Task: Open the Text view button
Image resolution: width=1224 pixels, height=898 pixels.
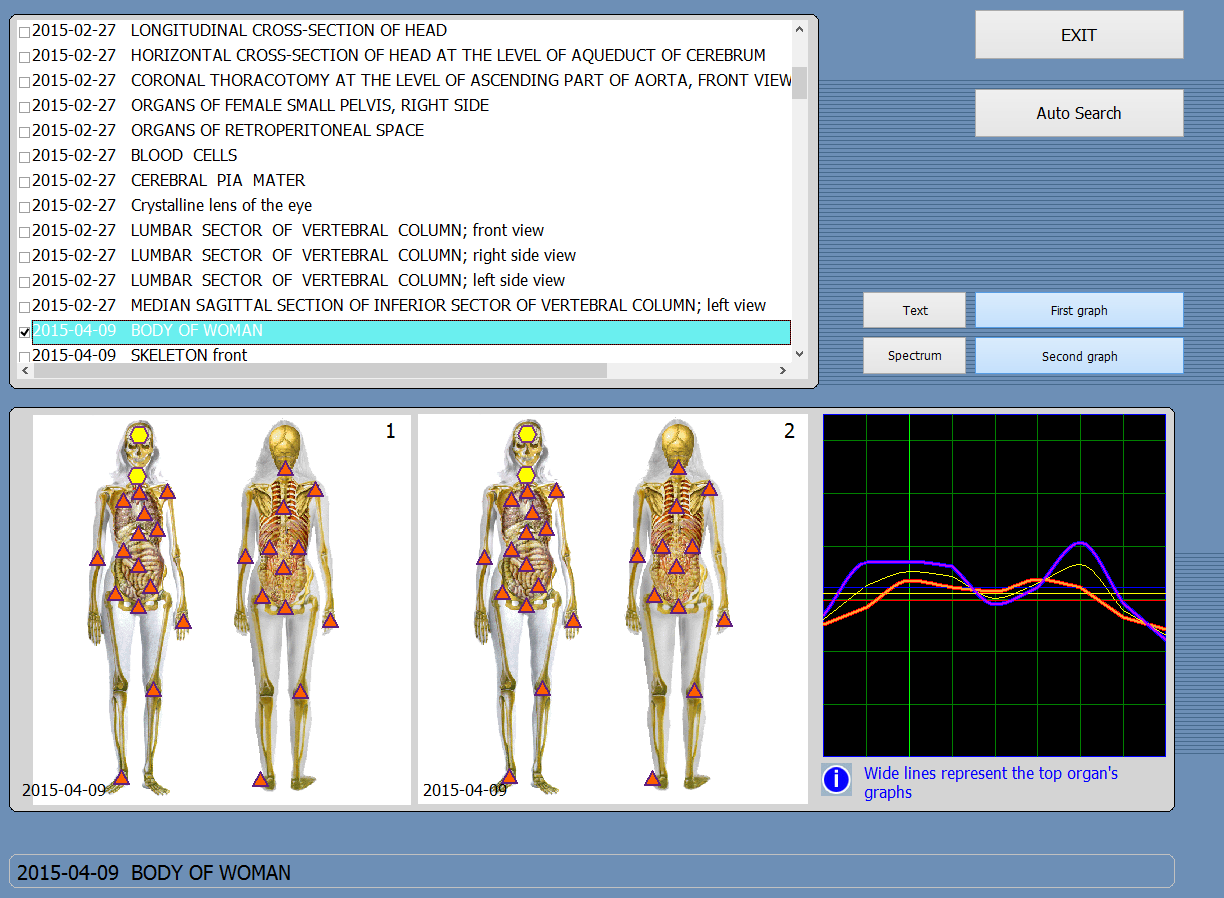Action: tap(915, 310)
